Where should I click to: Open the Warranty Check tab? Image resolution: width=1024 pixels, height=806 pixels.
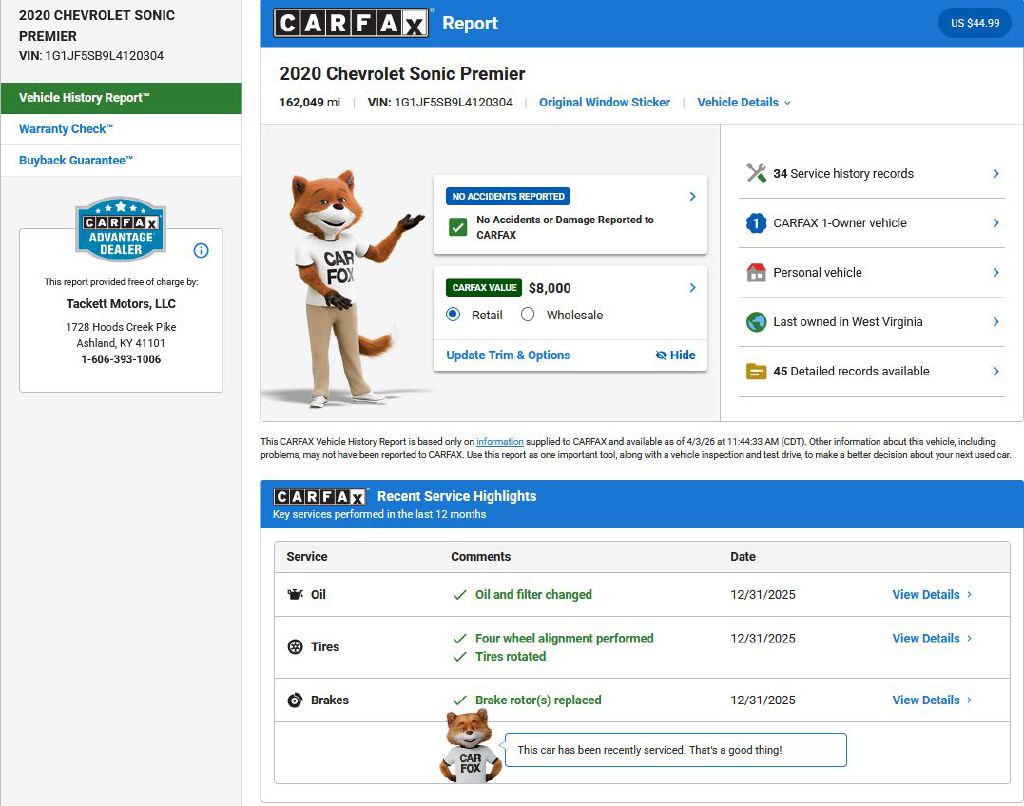(66, 129)
